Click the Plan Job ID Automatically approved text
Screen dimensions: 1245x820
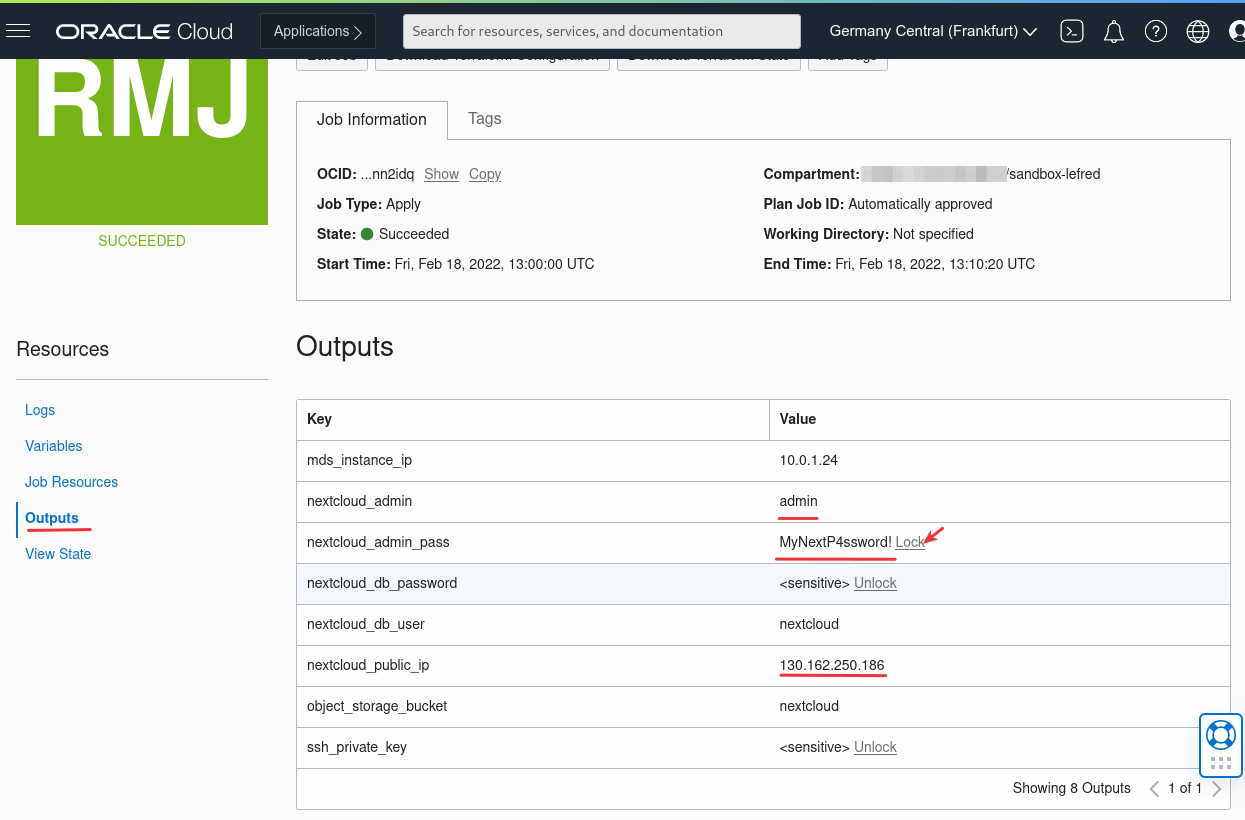pos(878,204)
